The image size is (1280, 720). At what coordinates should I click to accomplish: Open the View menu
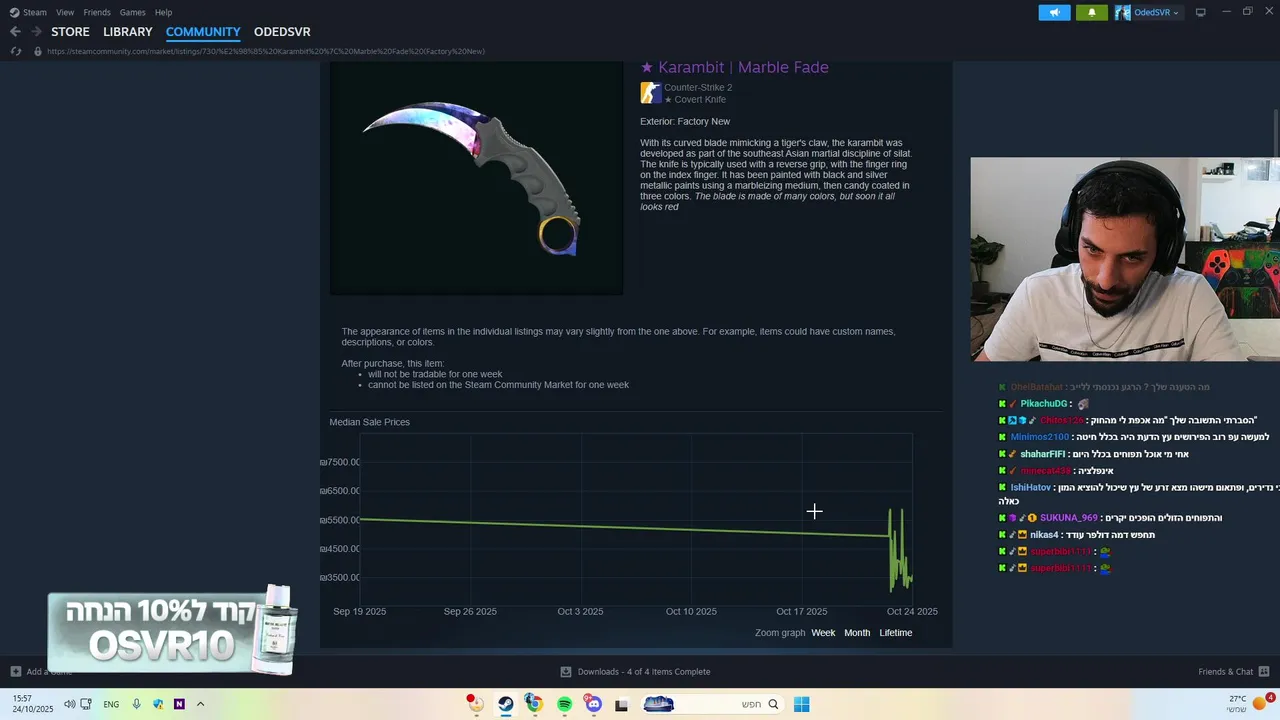coord(65,12)
